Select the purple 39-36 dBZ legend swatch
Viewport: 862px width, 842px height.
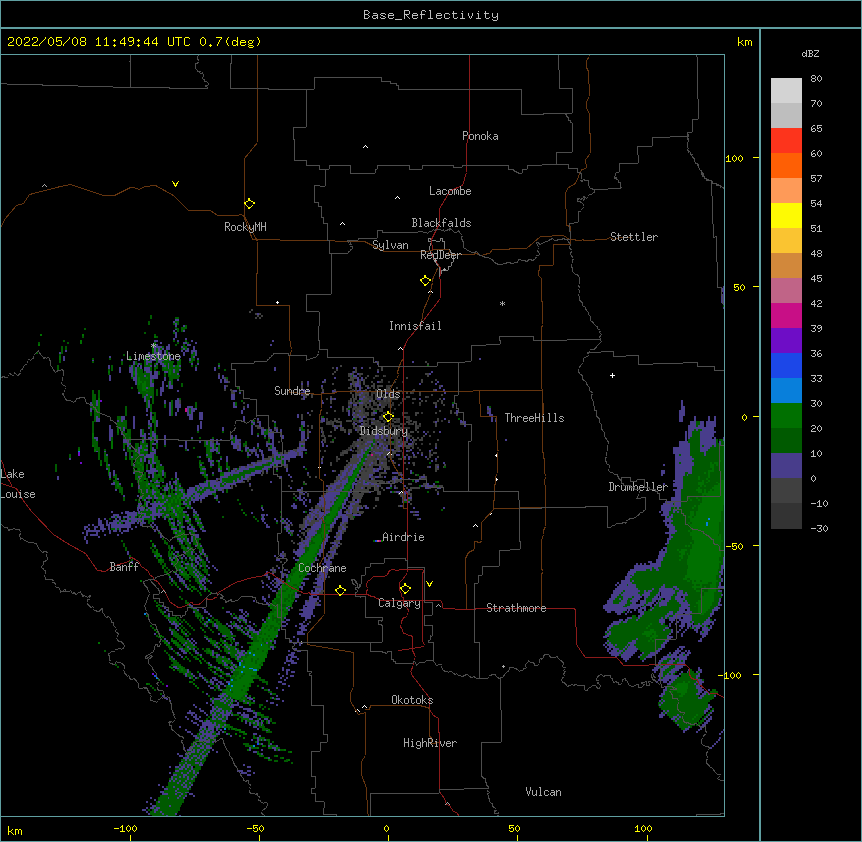786,341
